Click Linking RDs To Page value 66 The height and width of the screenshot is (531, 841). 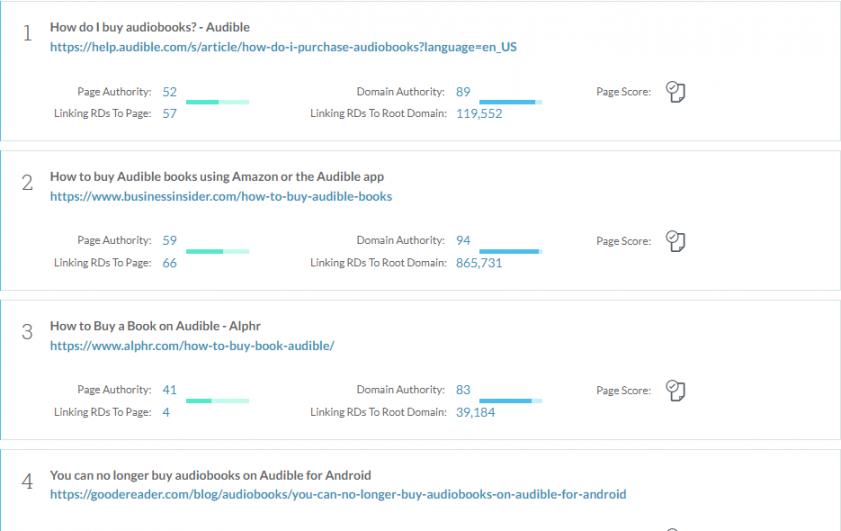pyautogui.click(x=169, y=263)
